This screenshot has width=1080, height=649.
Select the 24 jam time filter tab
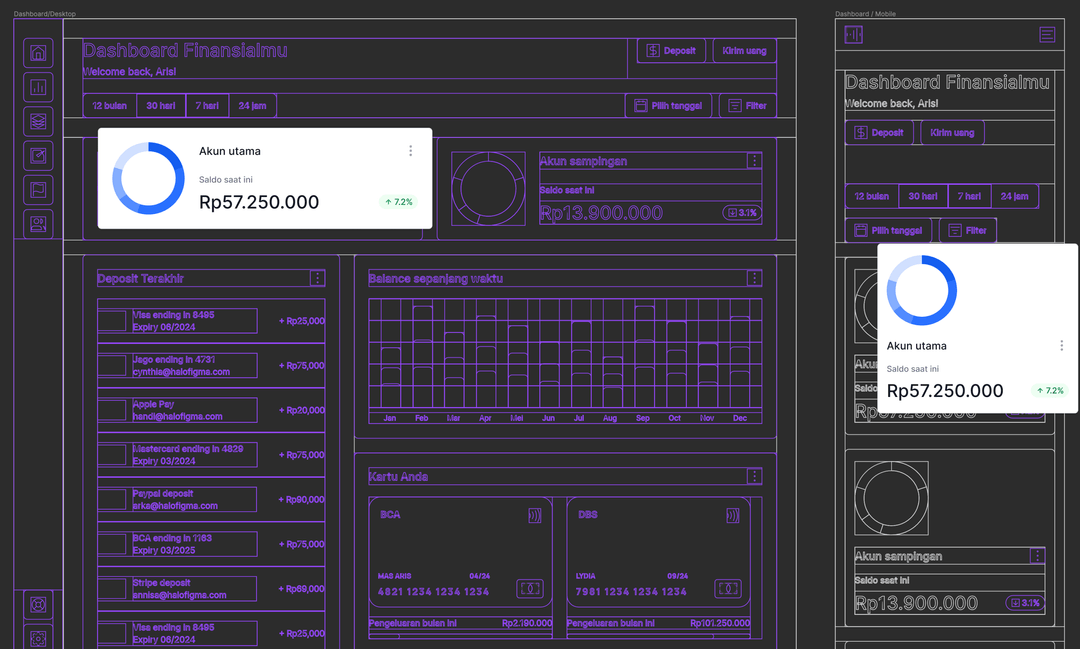[253, 105]
